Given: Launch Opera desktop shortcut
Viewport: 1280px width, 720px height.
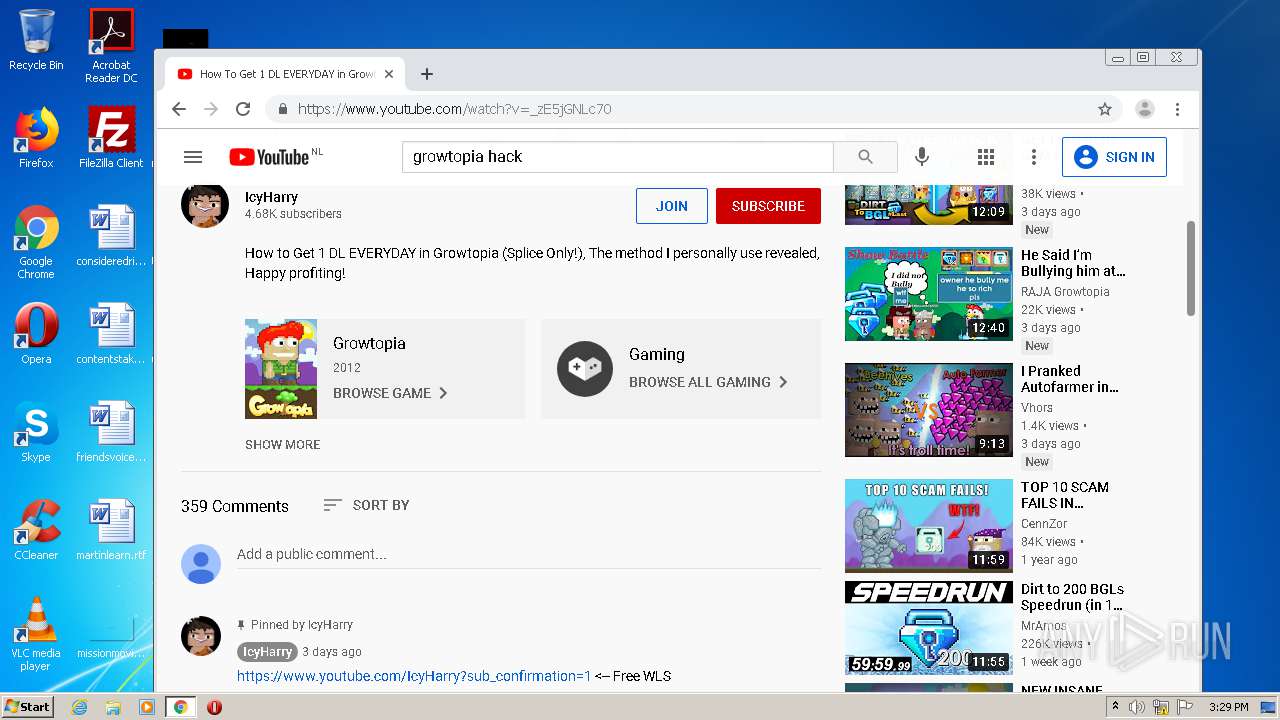Looking at the screenshot, I should click(36, 334).
